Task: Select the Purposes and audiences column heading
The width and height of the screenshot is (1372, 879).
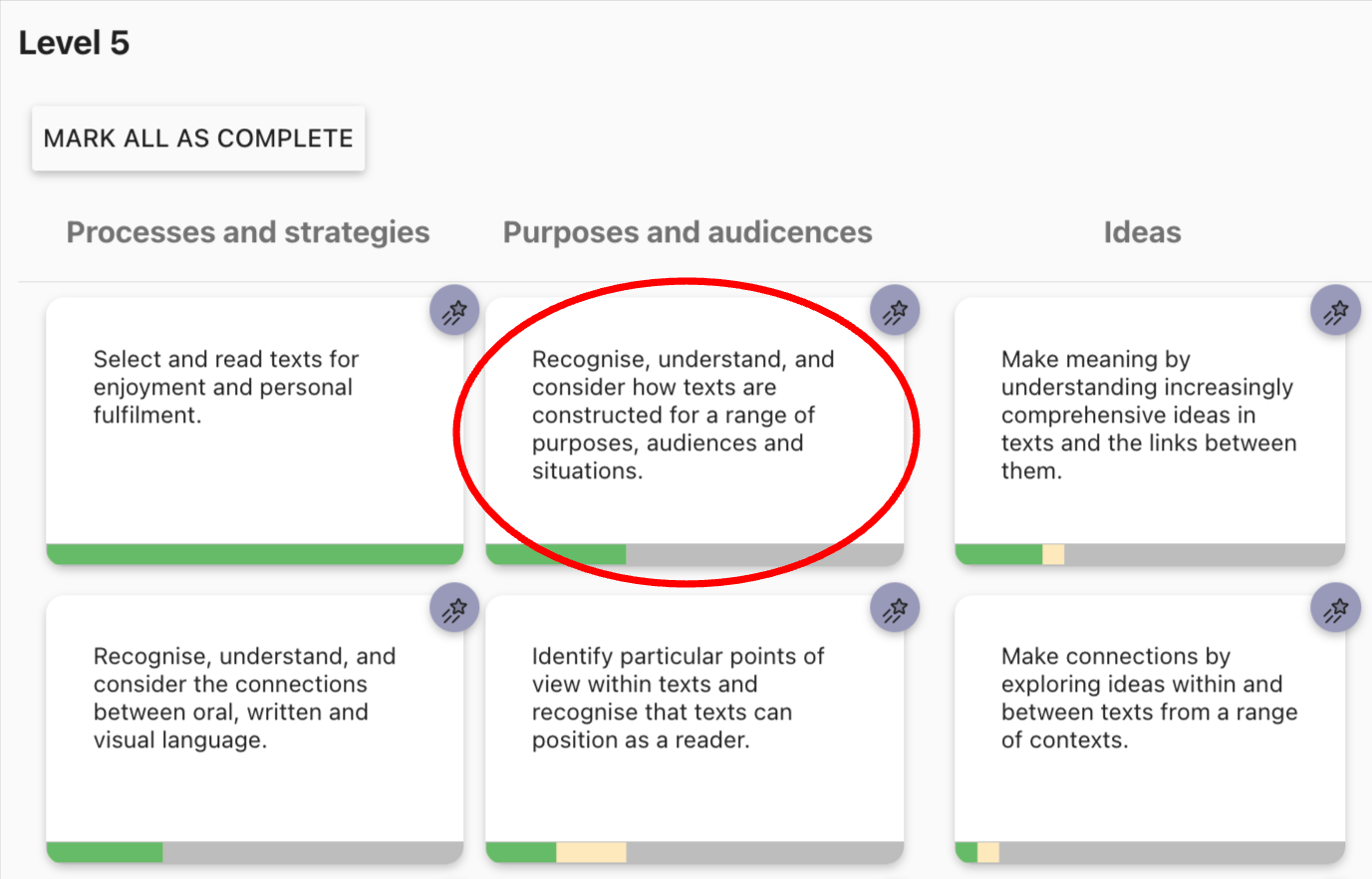Action: (x=687, y=232)
